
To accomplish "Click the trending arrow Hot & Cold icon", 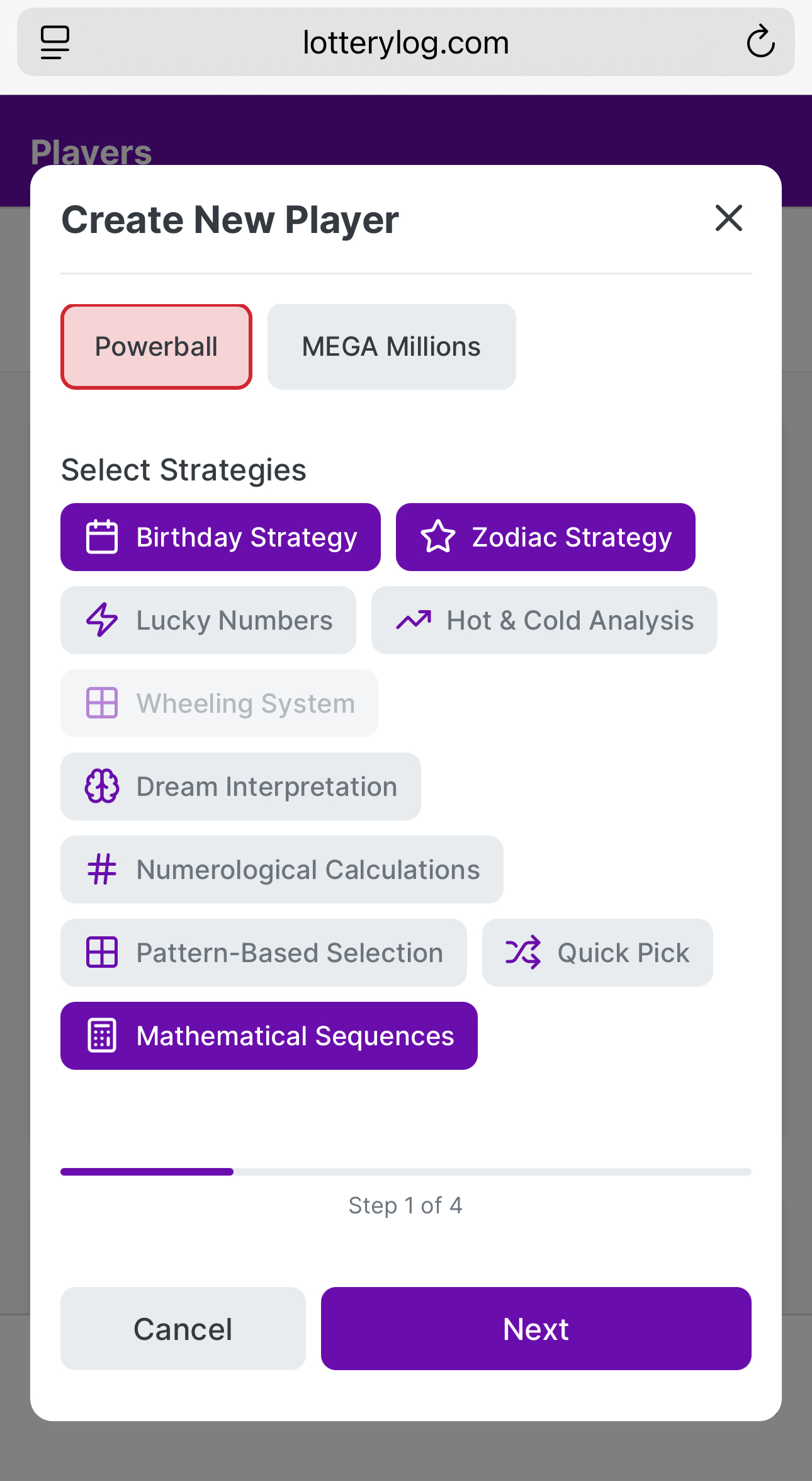I will pos(414,620).
